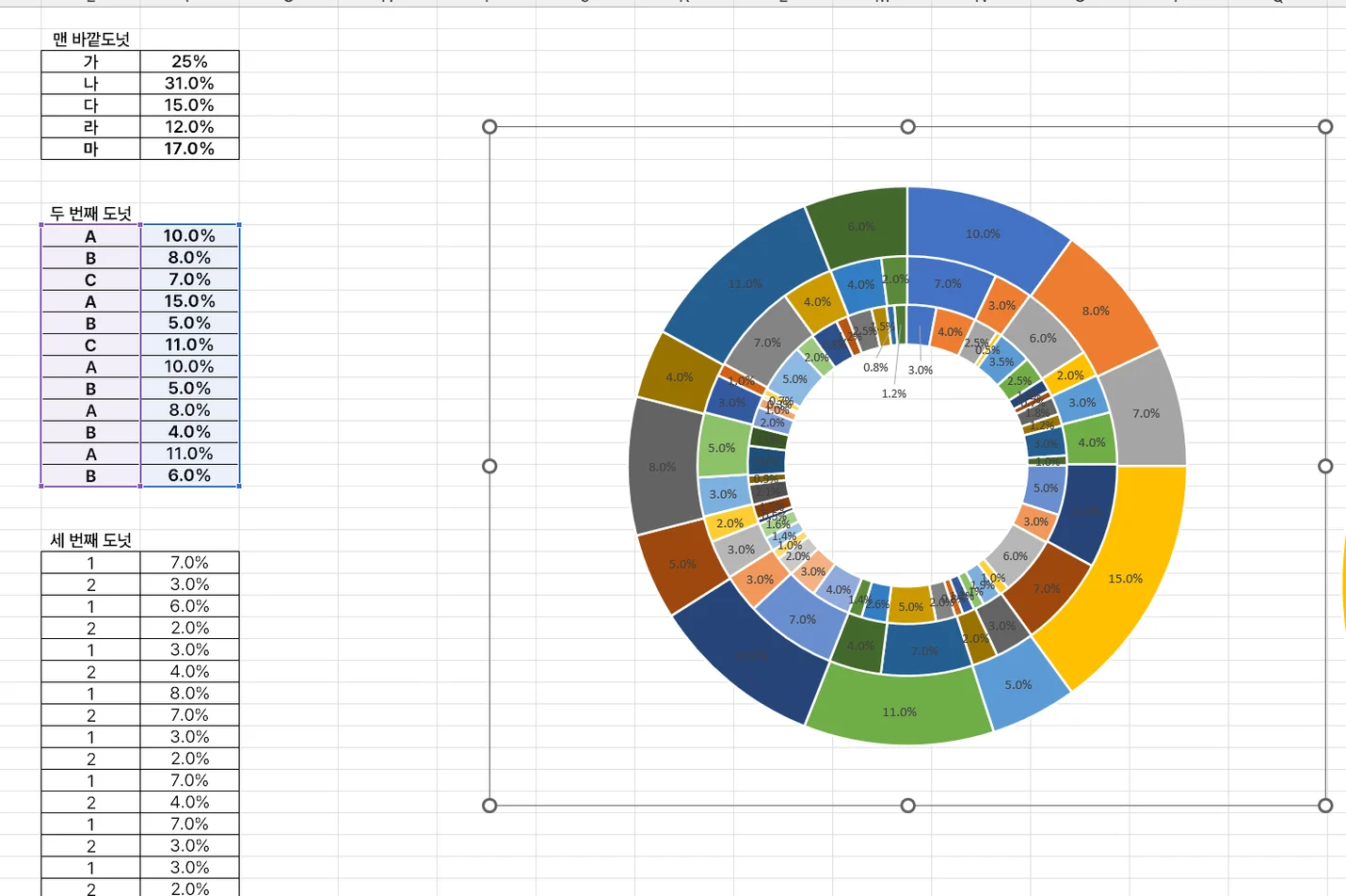Click the 0.8% data label in chart center
Image resolution: width=1346 pixels, height=896 pixels.
[x=875, y=368]
